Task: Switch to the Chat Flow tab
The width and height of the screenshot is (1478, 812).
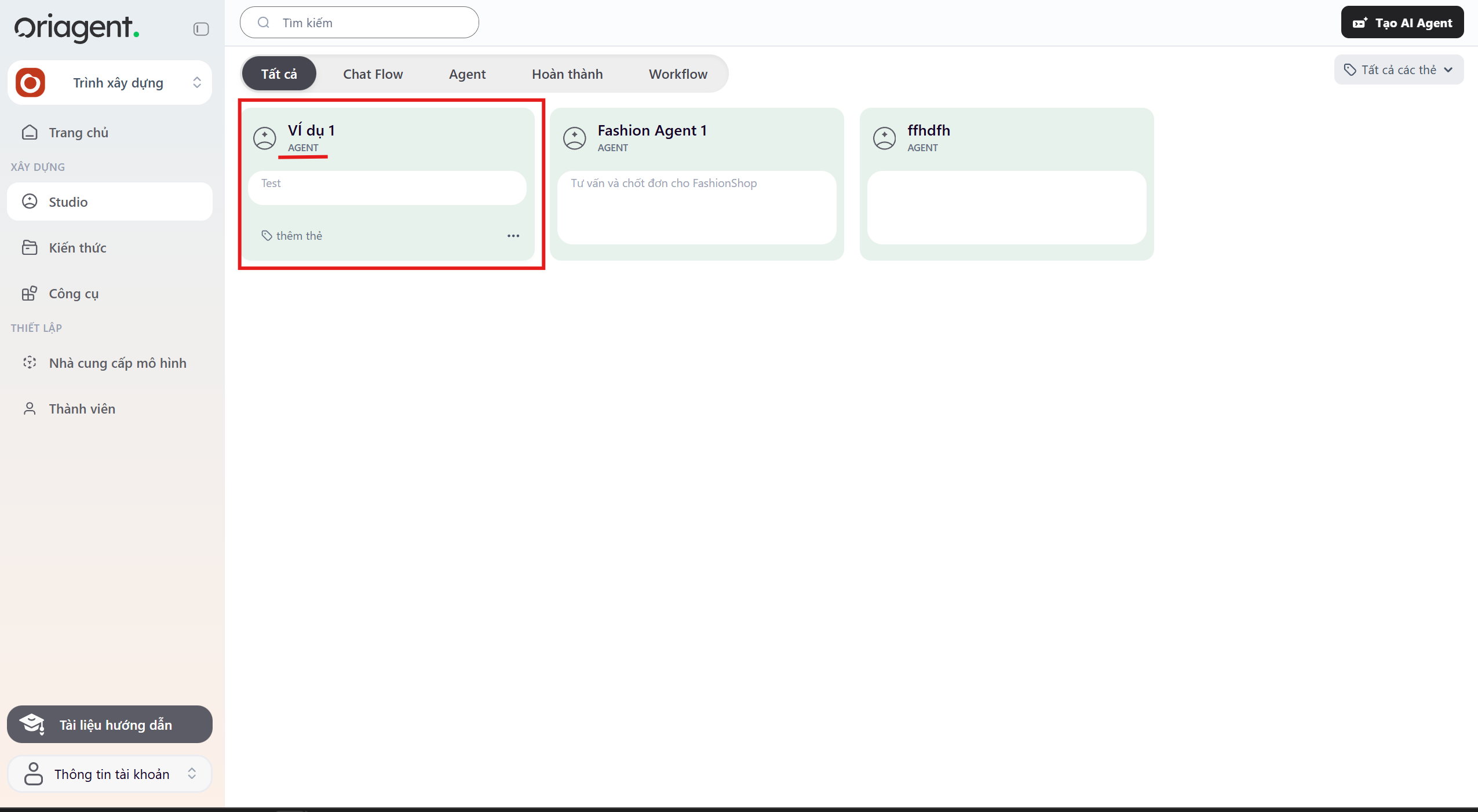Action: [373, 74]
